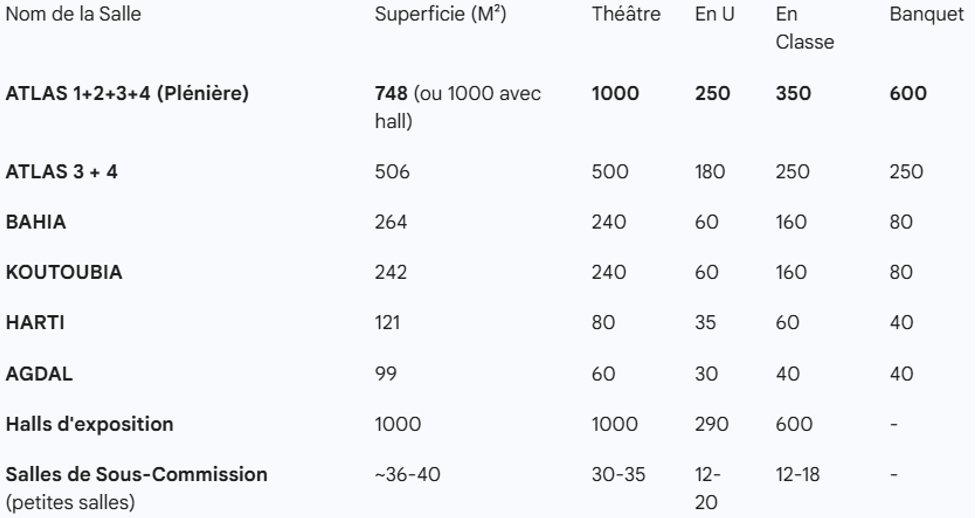Select the 'ATLAS 3 + 4' room name
This screenshot has height=518, width=976.
tap(62, 172)
